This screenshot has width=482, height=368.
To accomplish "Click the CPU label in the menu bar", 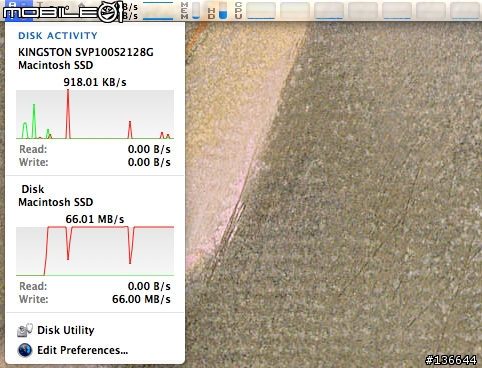I will click(x=238, y=10).
